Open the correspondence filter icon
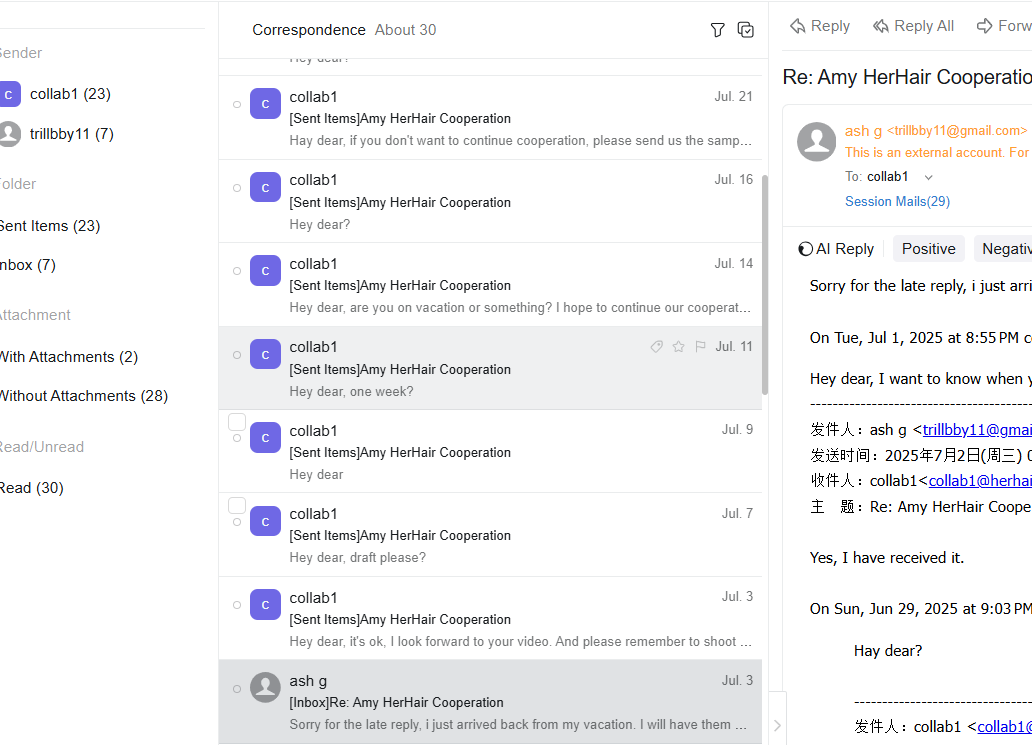The image size is (1032, 745). (x=717, y=30)
